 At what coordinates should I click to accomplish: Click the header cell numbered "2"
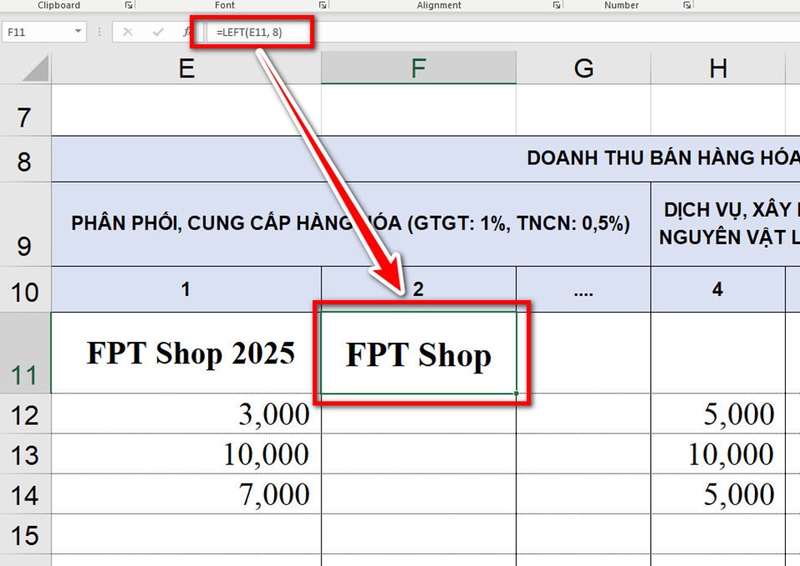tap(419, 289)
